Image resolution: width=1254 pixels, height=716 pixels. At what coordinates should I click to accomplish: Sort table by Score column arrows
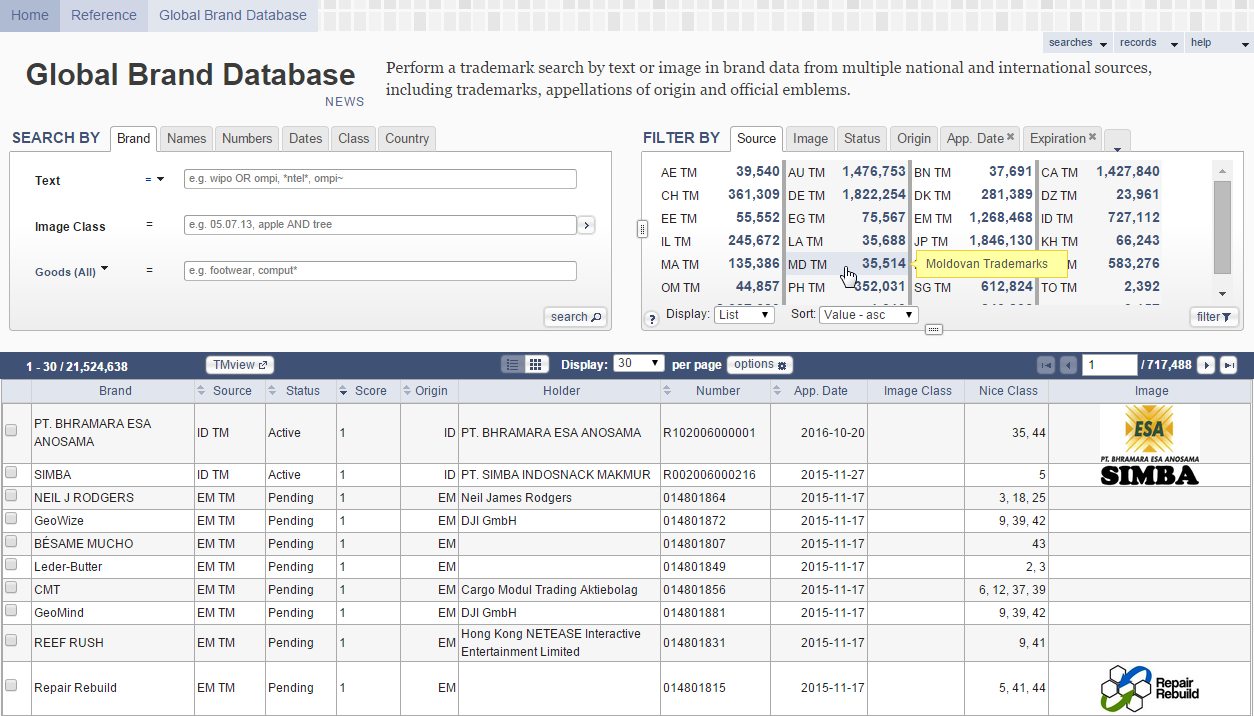(x=344, y=391)
